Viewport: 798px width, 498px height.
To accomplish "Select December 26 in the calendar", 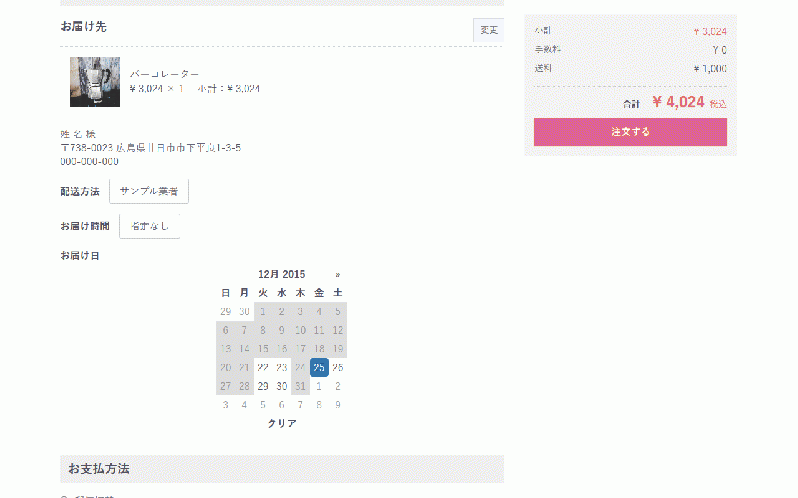I will (338, 367).
